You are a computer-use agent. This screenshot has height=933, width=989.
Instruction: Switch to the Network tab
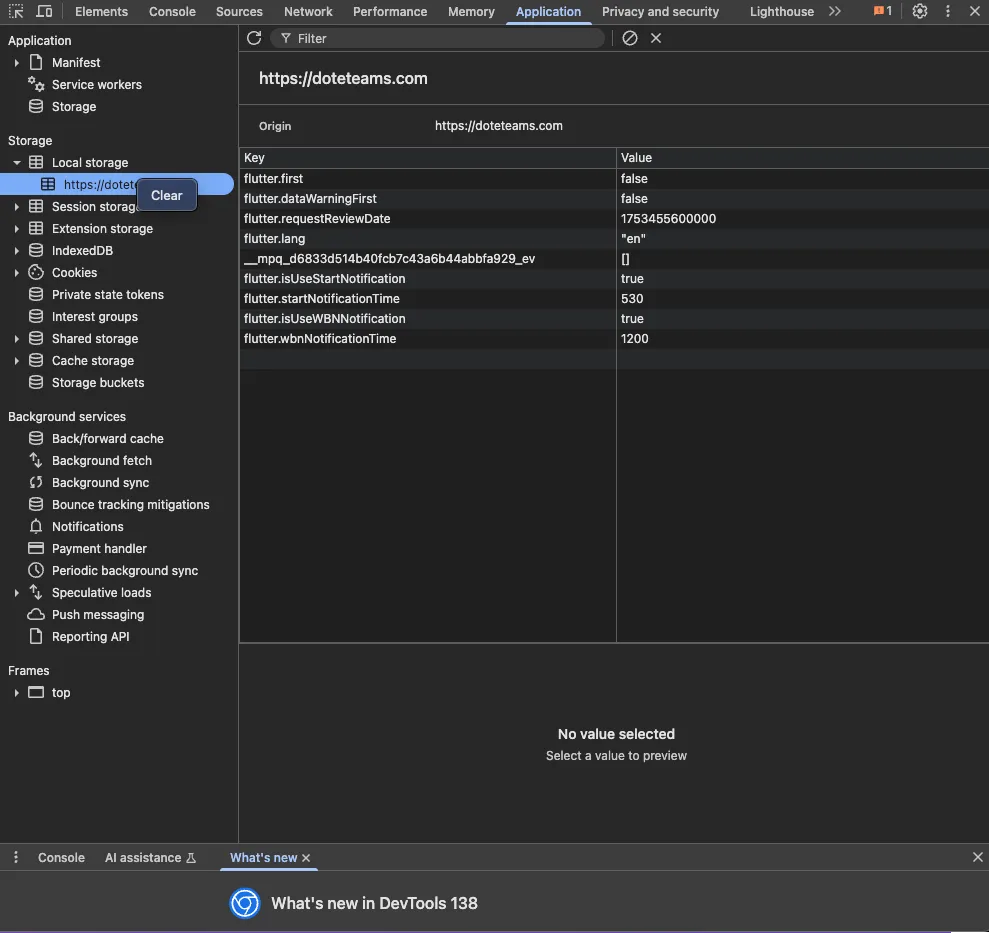pos(308,11)
